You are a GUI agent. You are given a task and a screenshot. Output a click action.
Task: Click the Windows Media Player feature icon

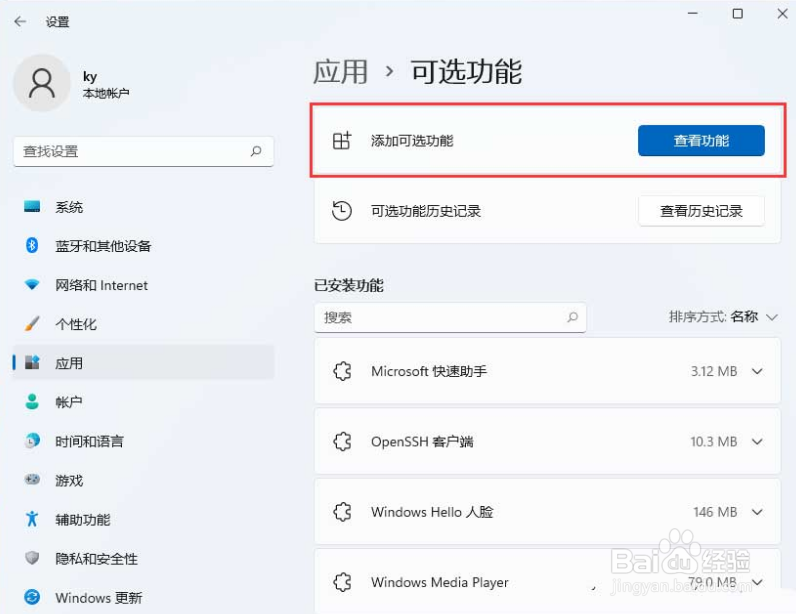click(342, 581)
